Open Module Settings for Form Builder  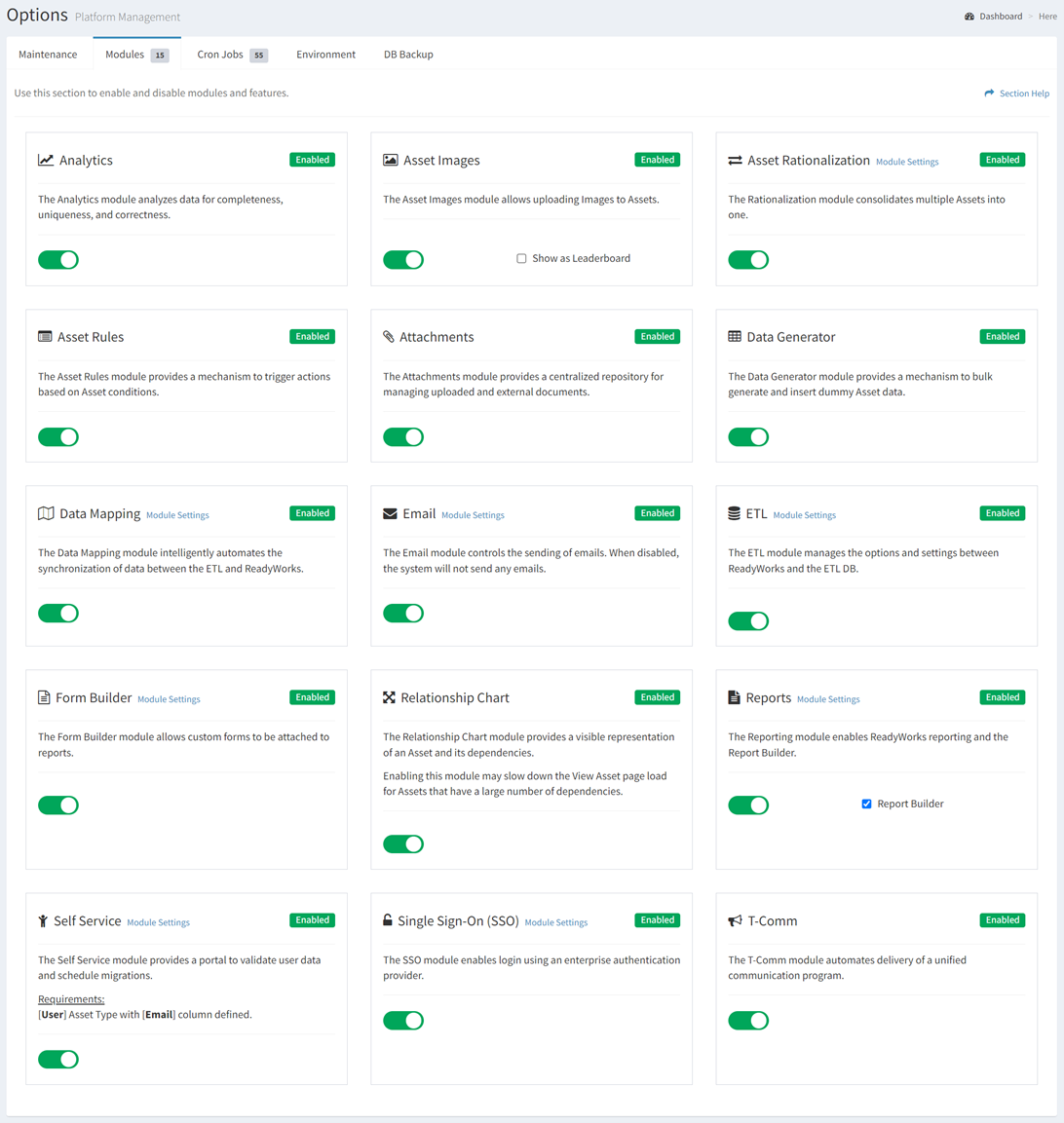(170, 699)
